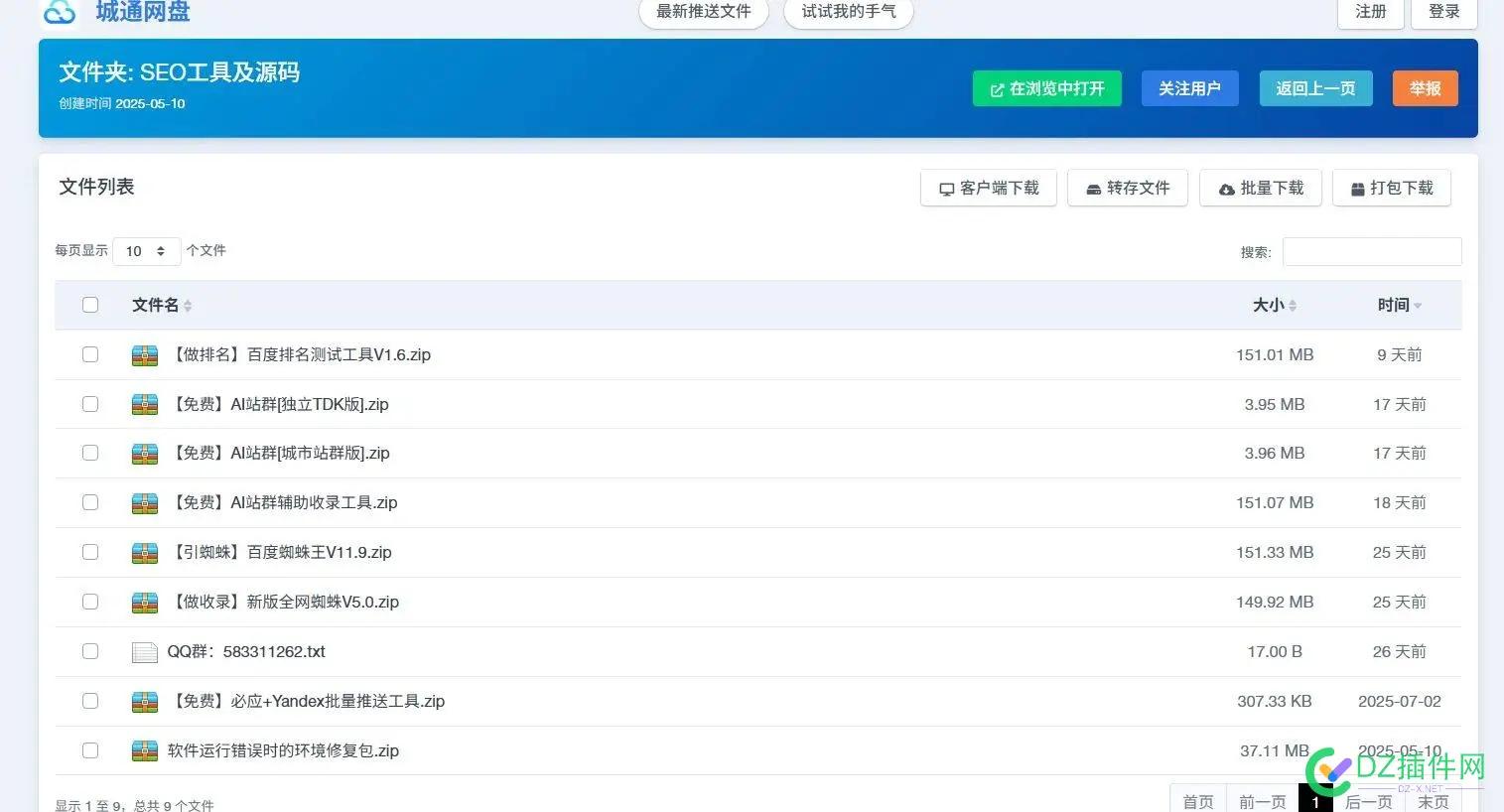
Task: Click zip icon of 百度排名测试工具V1.6.zip
Action: tap(145, 355)
